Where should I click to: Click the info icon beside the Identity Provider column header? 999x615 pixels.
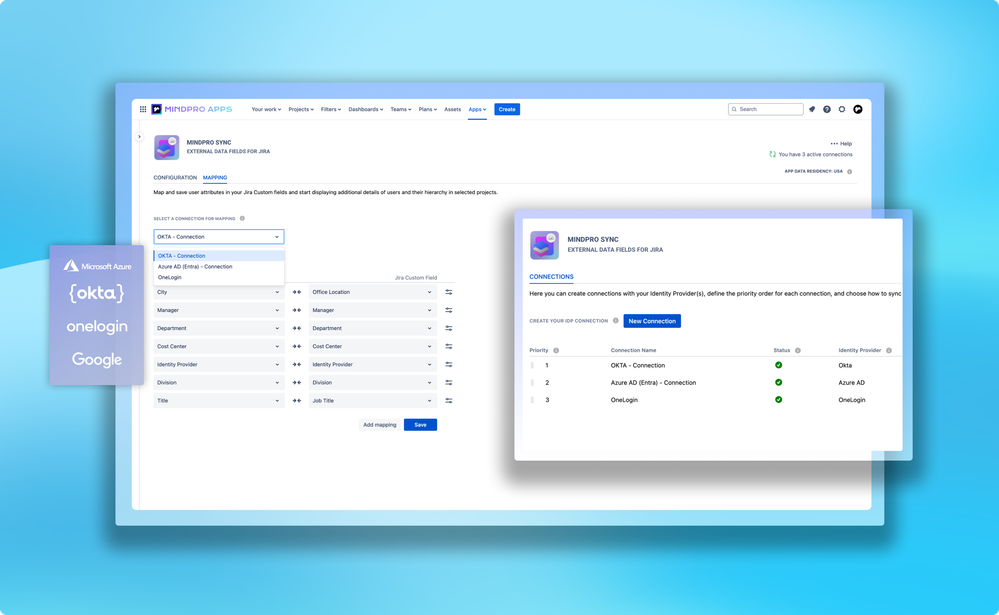click(x=889, y=351)
